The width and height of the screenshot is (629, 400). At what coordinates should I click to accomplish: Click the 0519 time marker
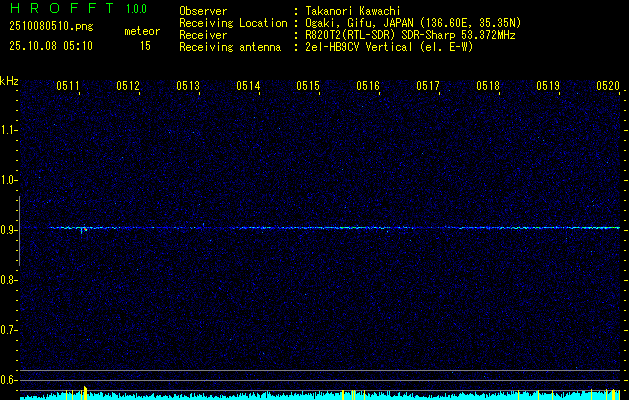tap(548, 86)
